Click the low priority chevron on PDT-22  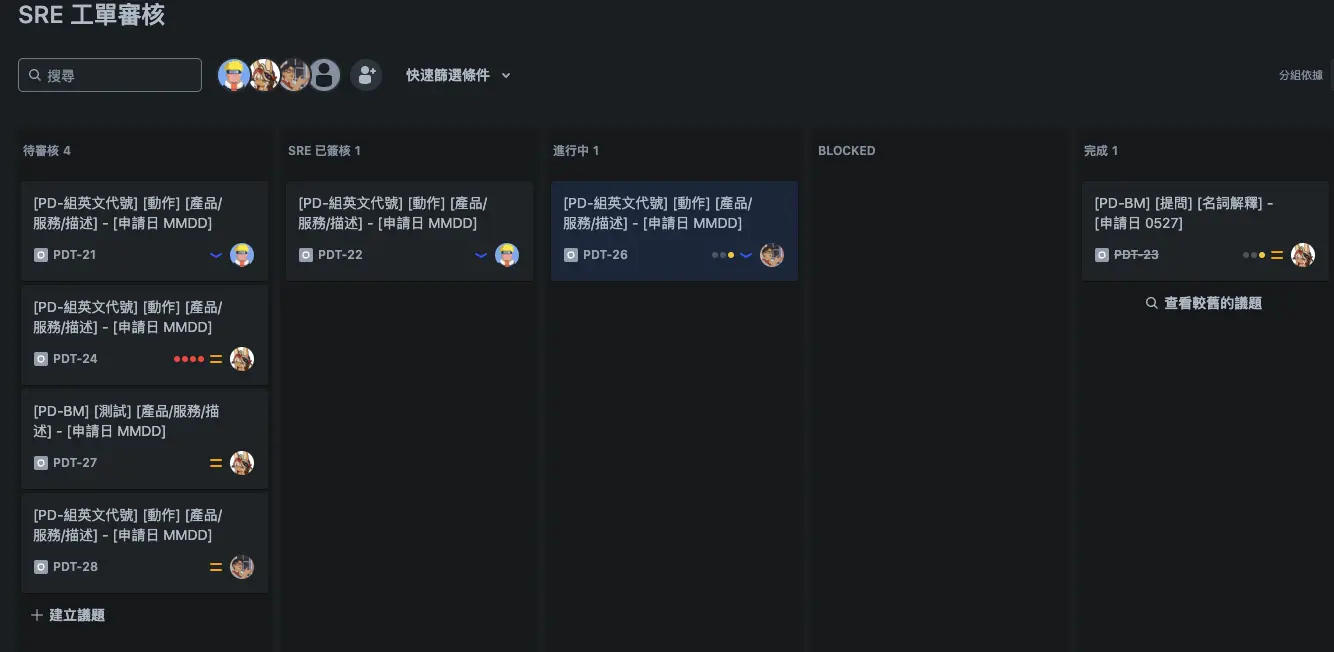click(481, 255)
